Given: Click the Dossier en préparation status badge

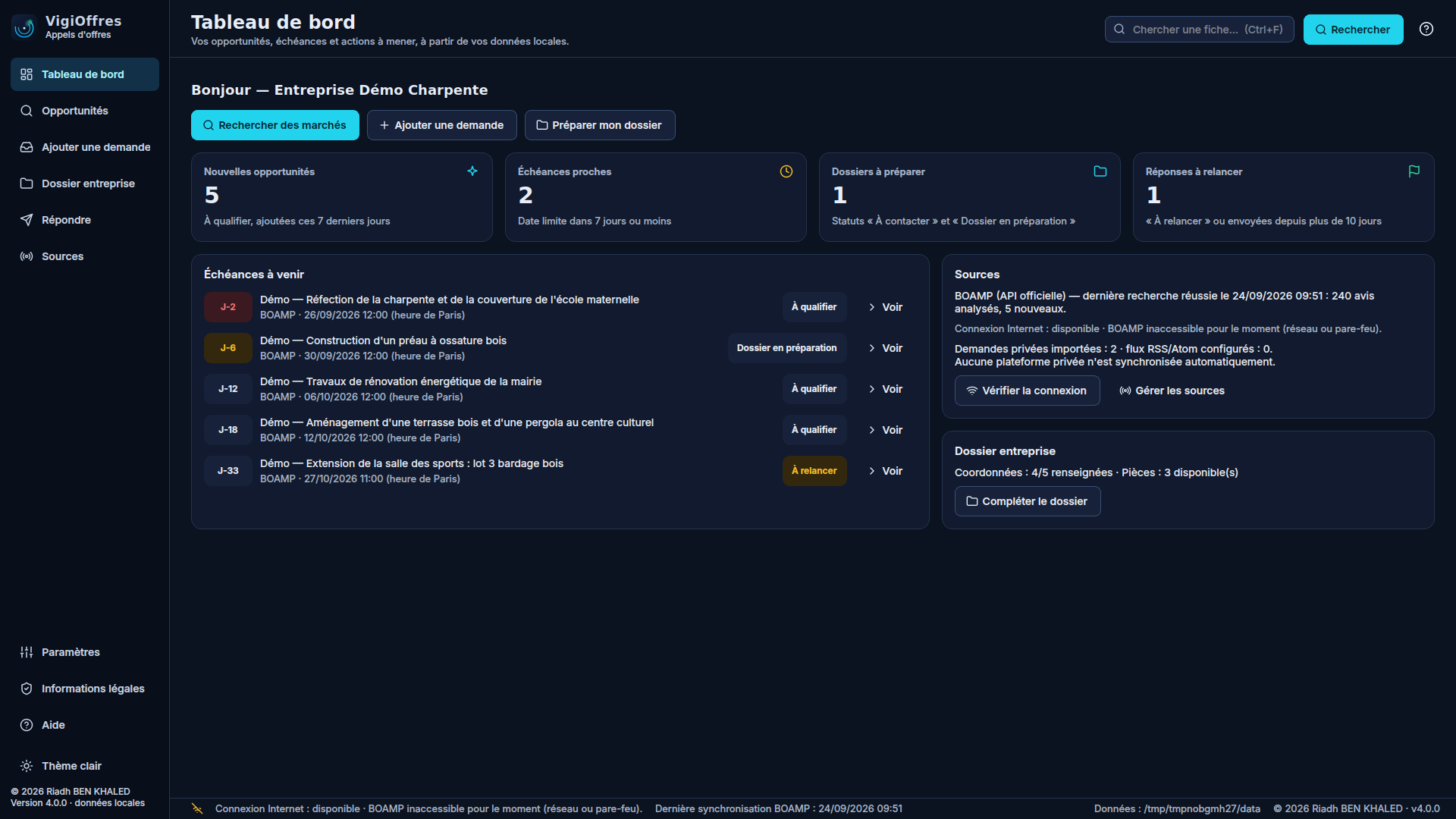Looking at the screenshot, I should [787, 348].
